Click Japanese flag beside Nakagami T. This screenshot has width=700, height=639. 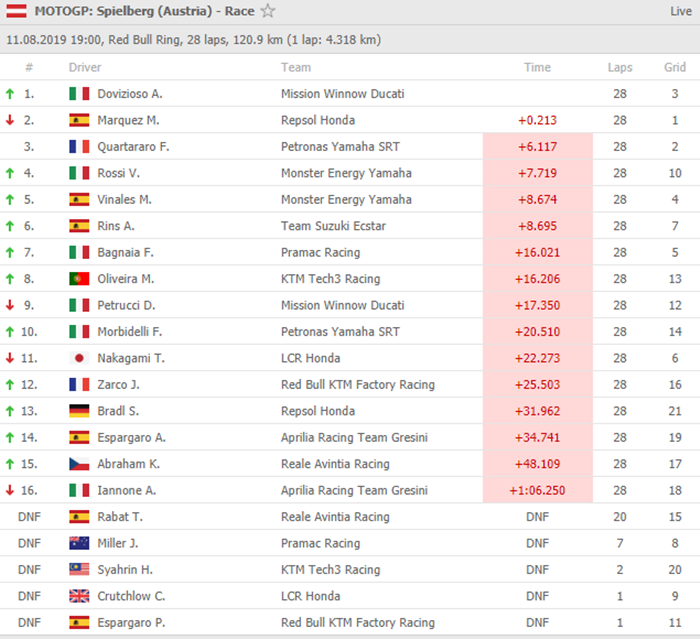(79, 358)
